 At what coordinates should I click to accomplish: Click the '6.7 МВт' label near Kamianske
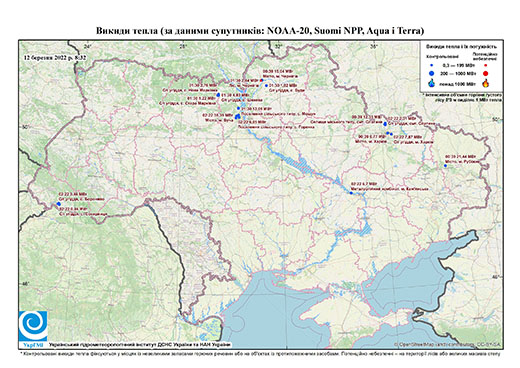pos(364,184)
